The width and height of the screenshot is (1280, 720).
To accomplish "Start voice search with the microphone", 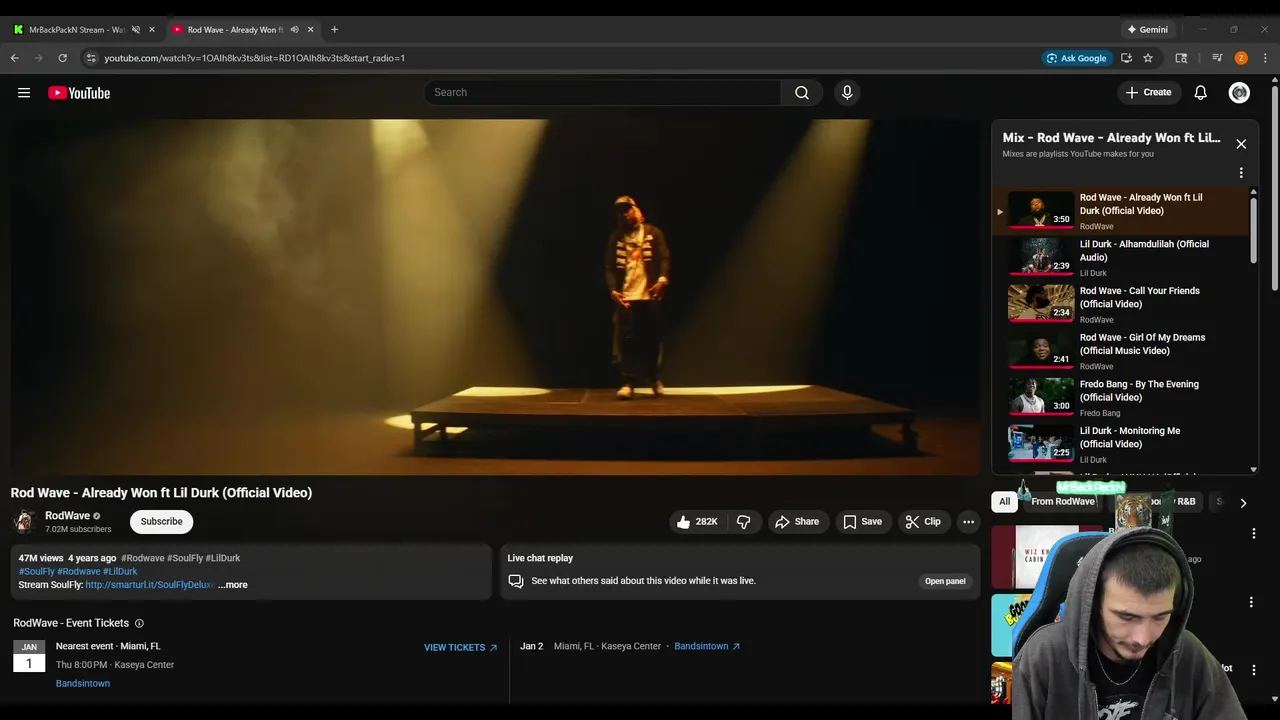I will coord(847,93).
